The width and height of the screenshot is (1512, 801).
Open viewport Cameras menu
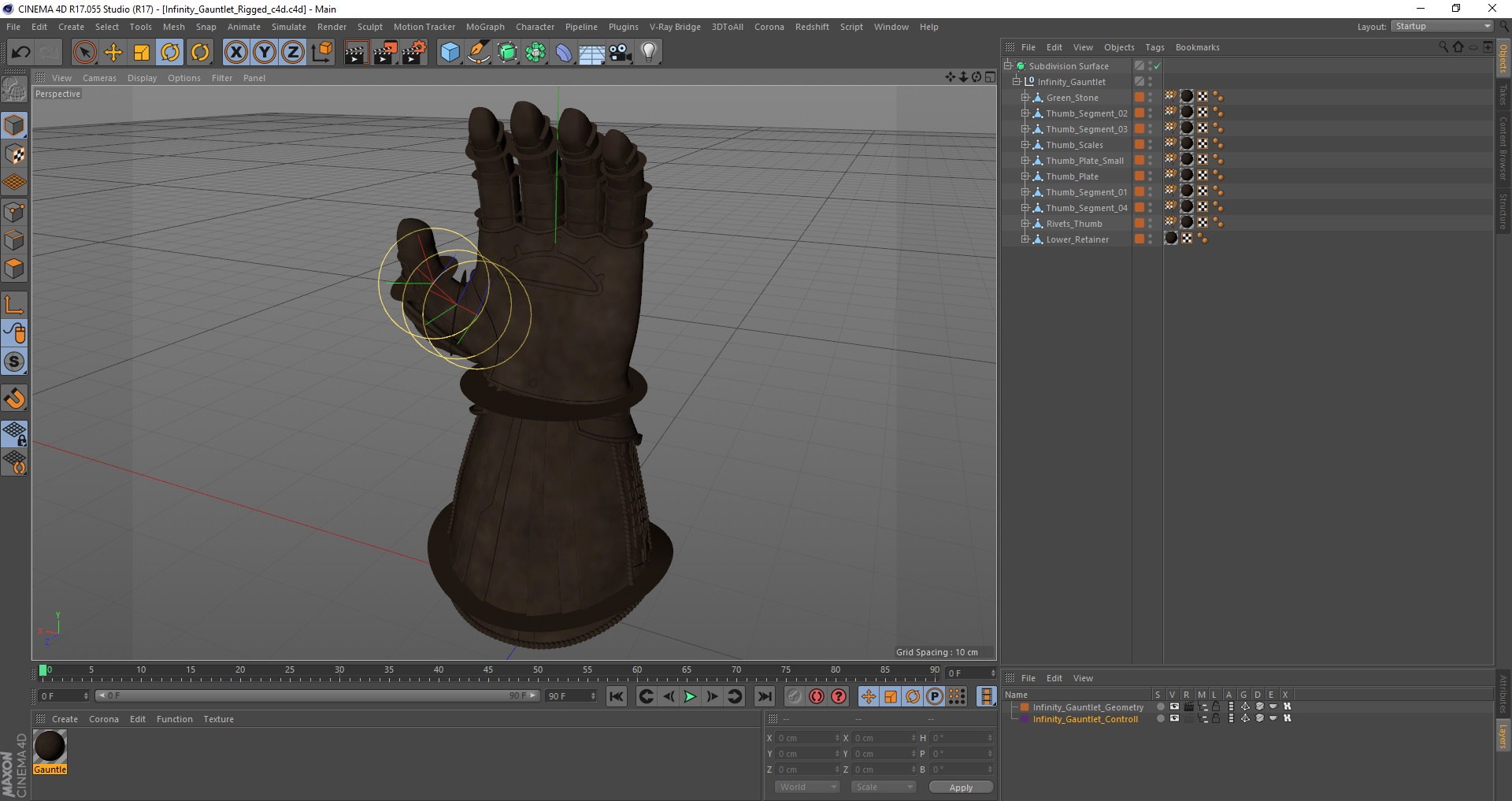[x=99, y=78]
